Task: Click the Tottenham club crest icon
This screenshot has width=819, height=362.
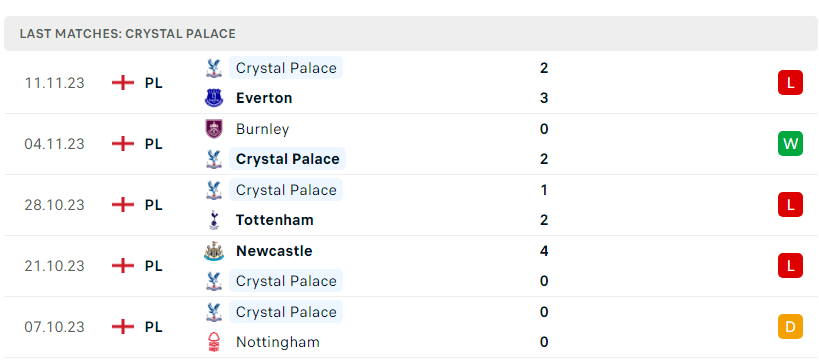Action: point(214,220)
